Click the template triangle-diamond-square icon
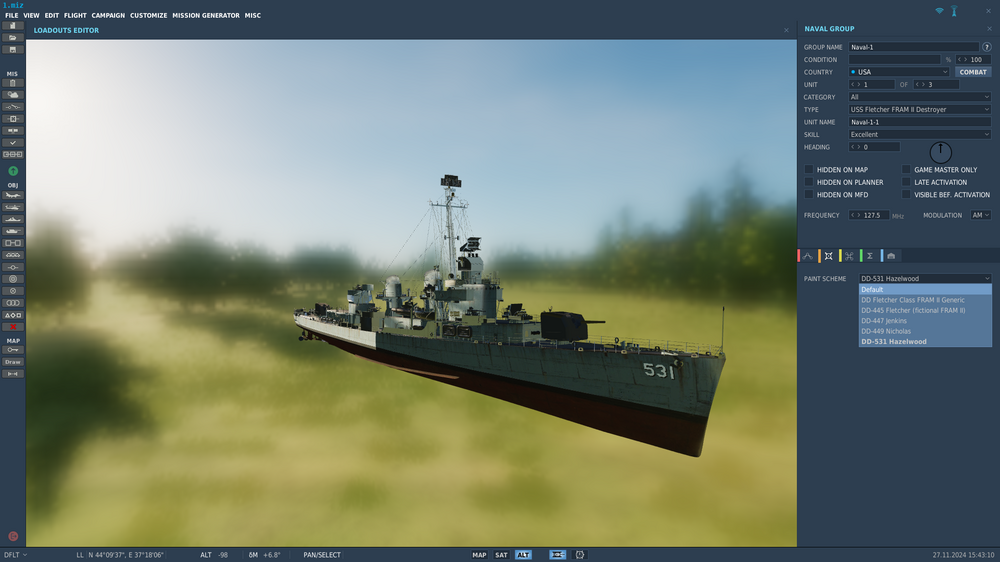The image size is (1000, 562). pos(13,315)
